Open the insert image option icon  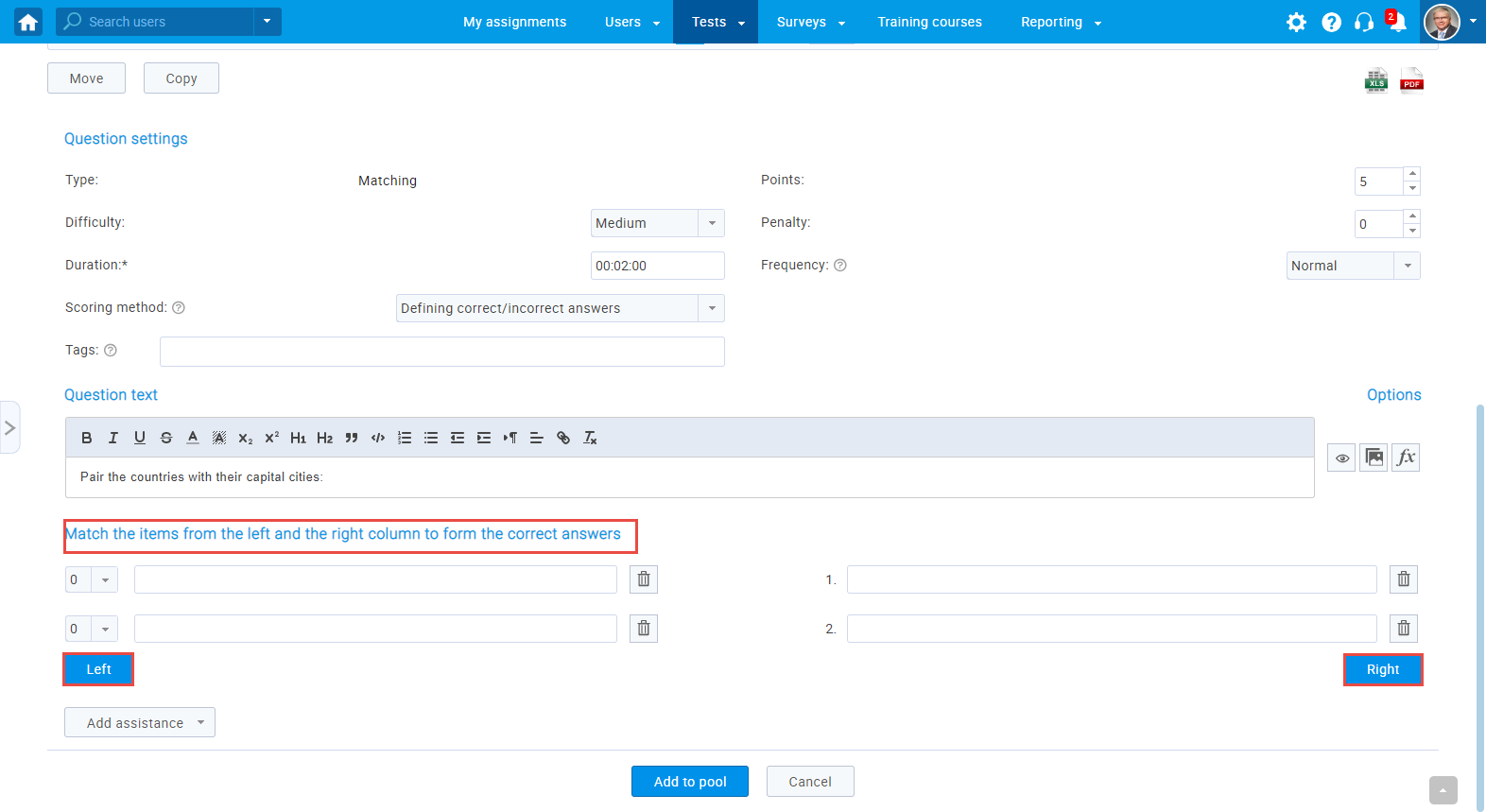[1374, 458]
